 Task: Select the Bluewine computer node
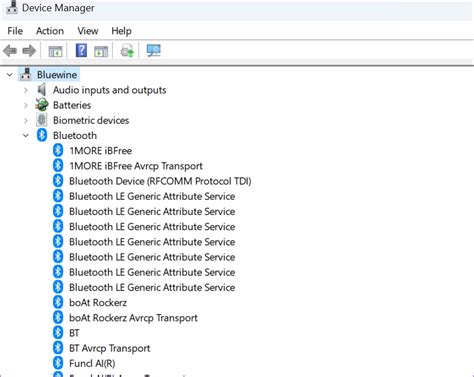(x=57, y=75)
